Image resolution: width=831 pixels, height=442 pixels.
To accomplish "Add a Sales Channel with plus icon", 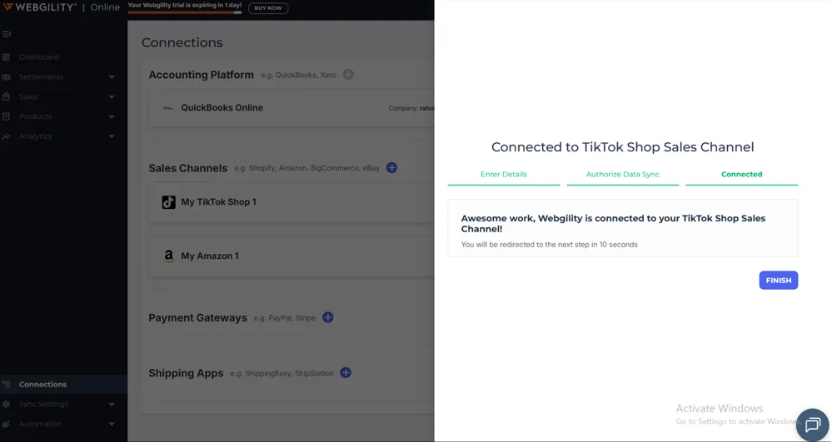I will point(392,167).
